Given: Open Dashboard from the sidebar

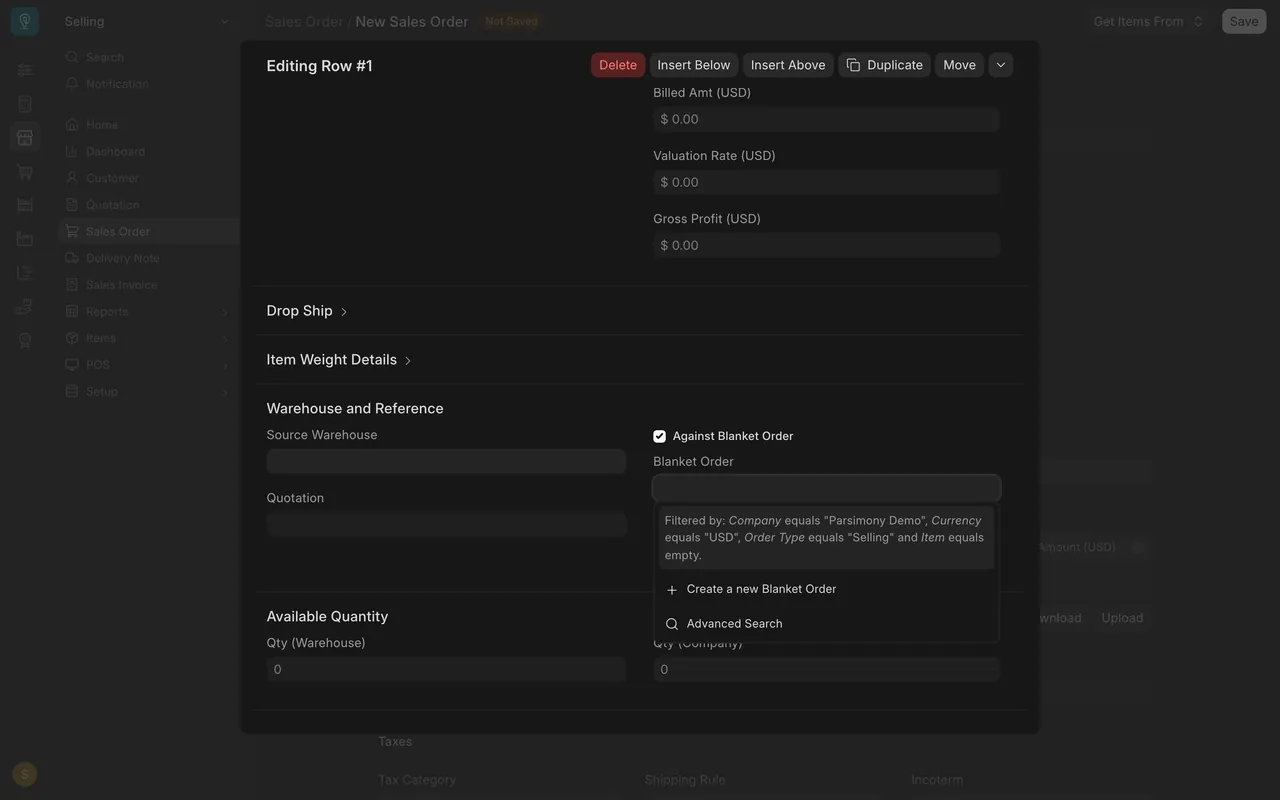Looking at the screenshot, I should tap(148, 152).
